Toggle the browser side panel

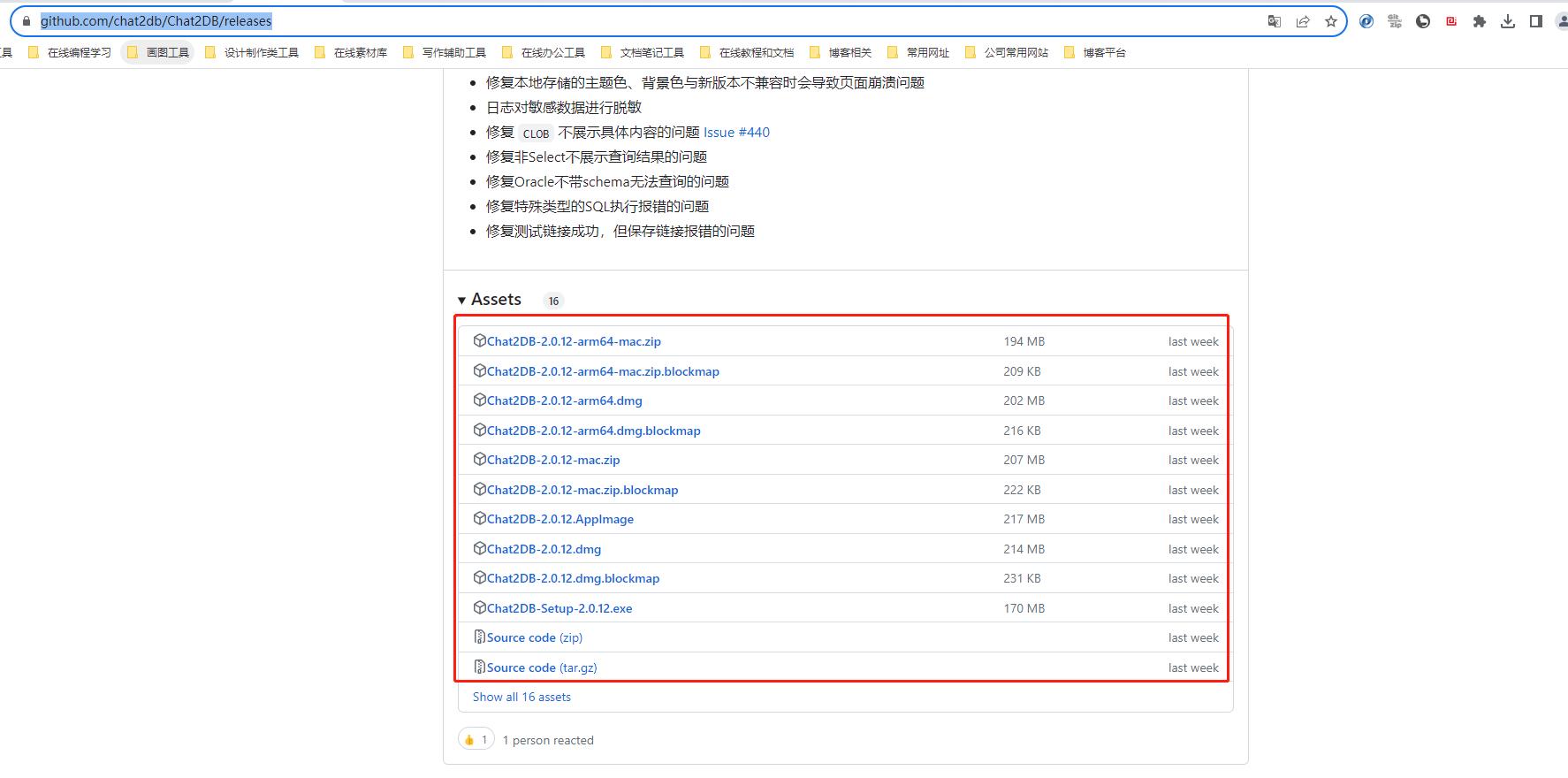pyautogui.click(x=1536, y=21)
